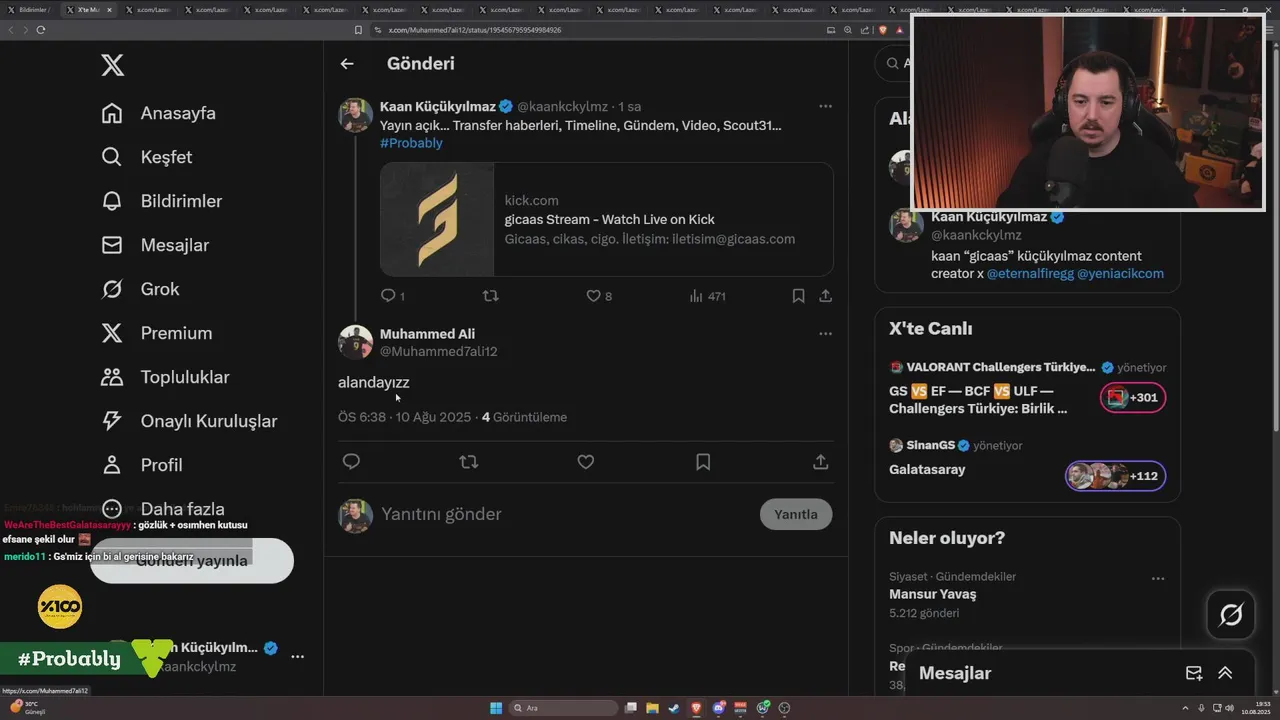
Task: Open Premium from sidebar
Action: (157, 333)
